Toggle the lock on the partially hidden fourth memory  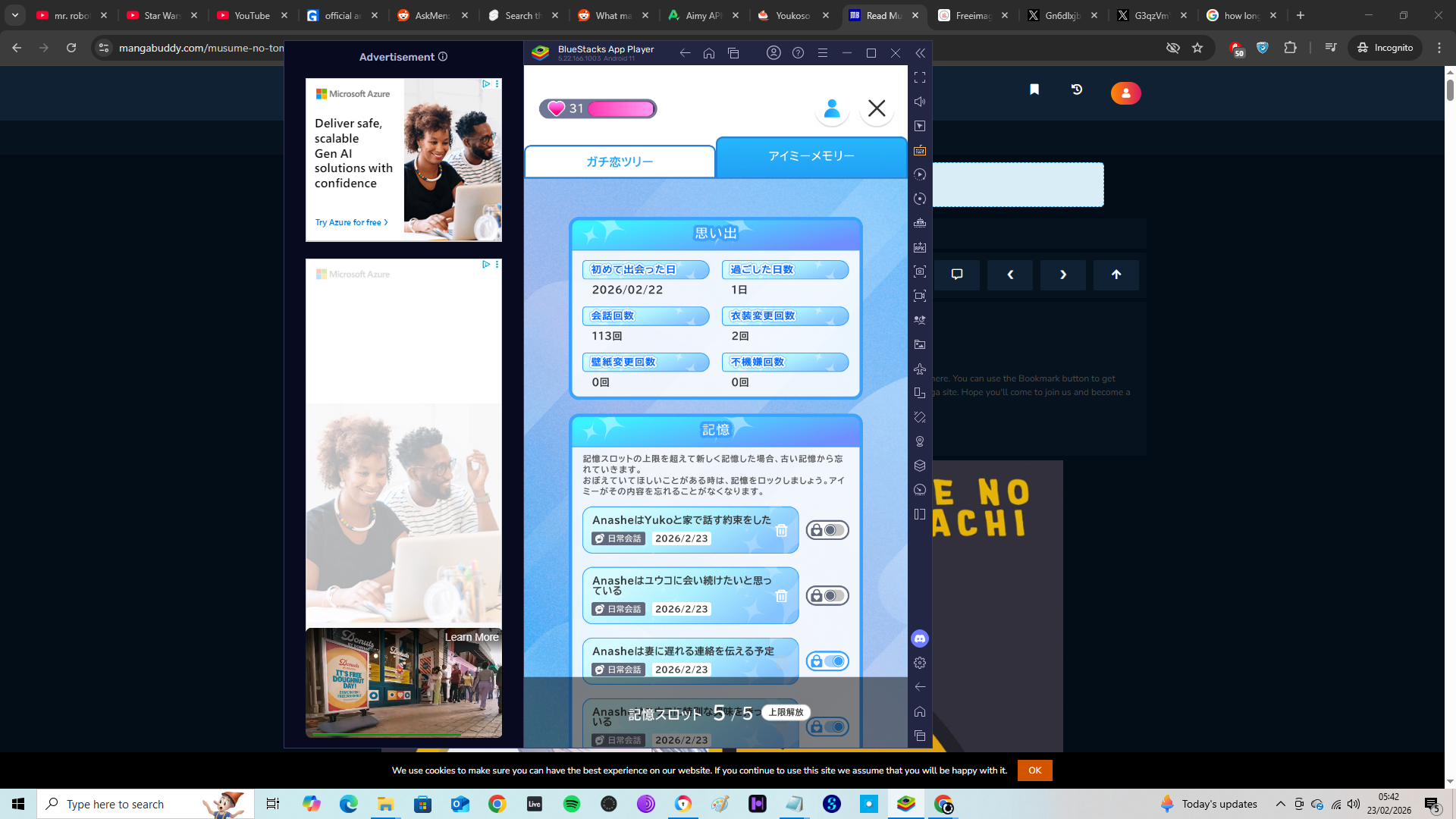coord(827,726)
